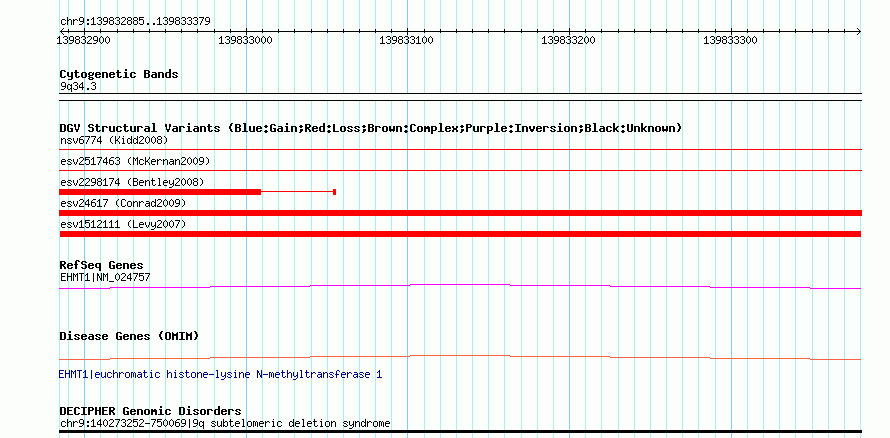Open variant esv2298174 (Bentley2008)
Viewport: 890px width, 438px height.
132,182
